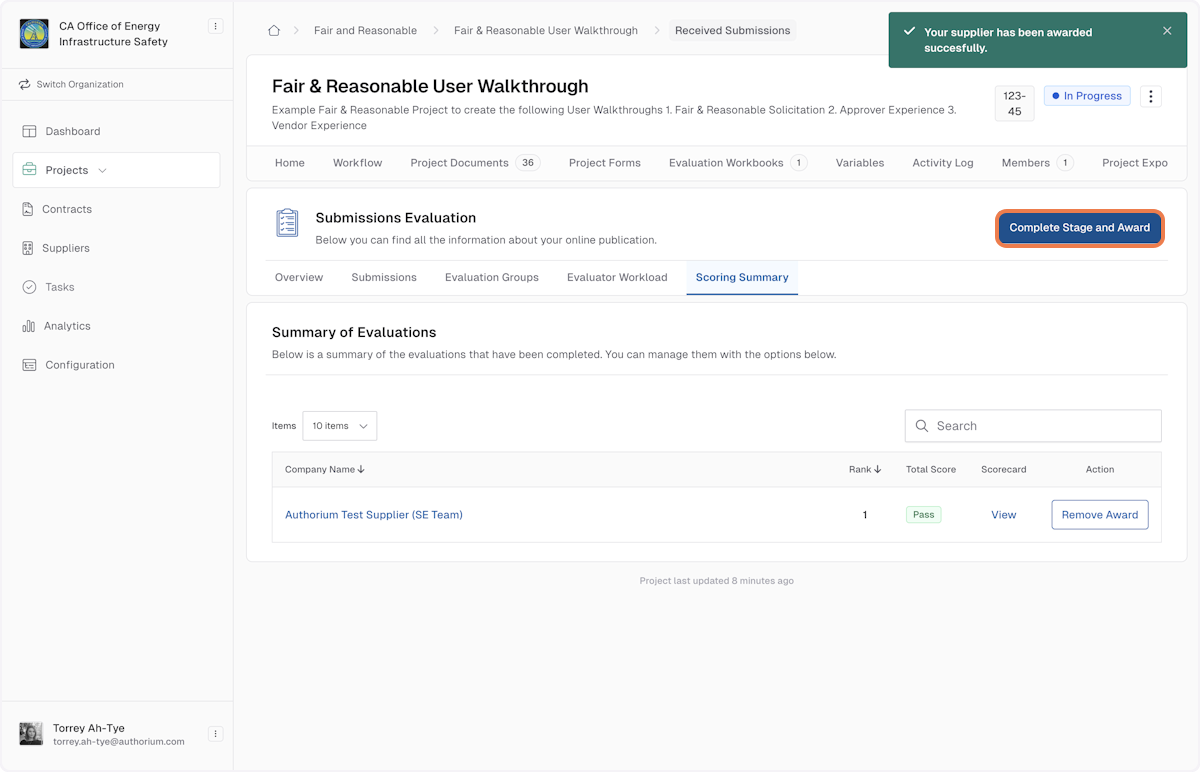Viewport: 1200px width, 772px height.
Task: Open organization options kebab menu
Action: pos(215,27)
